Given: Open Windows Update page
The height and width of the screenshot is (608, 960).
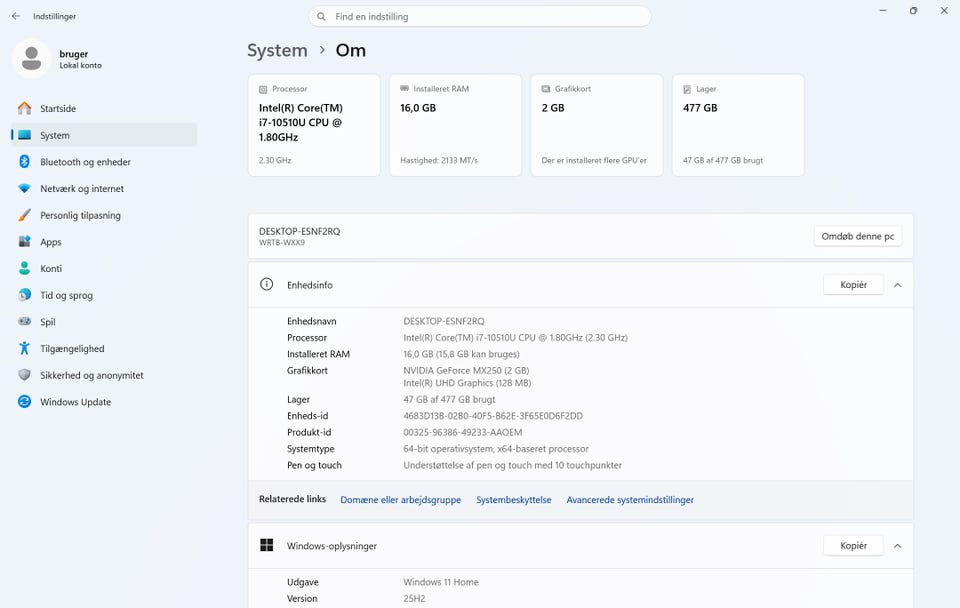Looking at the screenshot, I should pyautogui.click(x=104, y=402).
